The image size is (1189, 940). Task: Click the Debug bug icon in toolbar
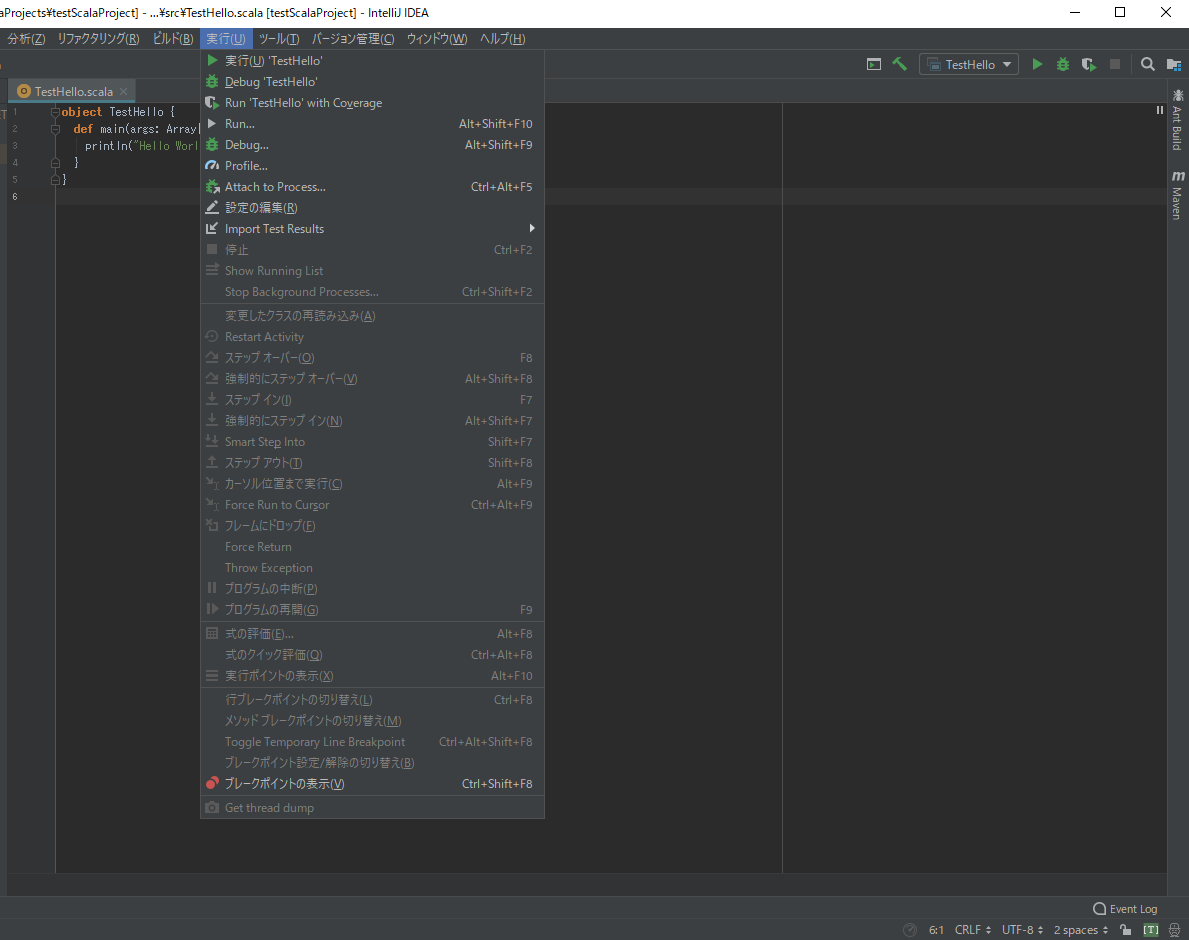pyautogui.click(x=1062, y=64)
